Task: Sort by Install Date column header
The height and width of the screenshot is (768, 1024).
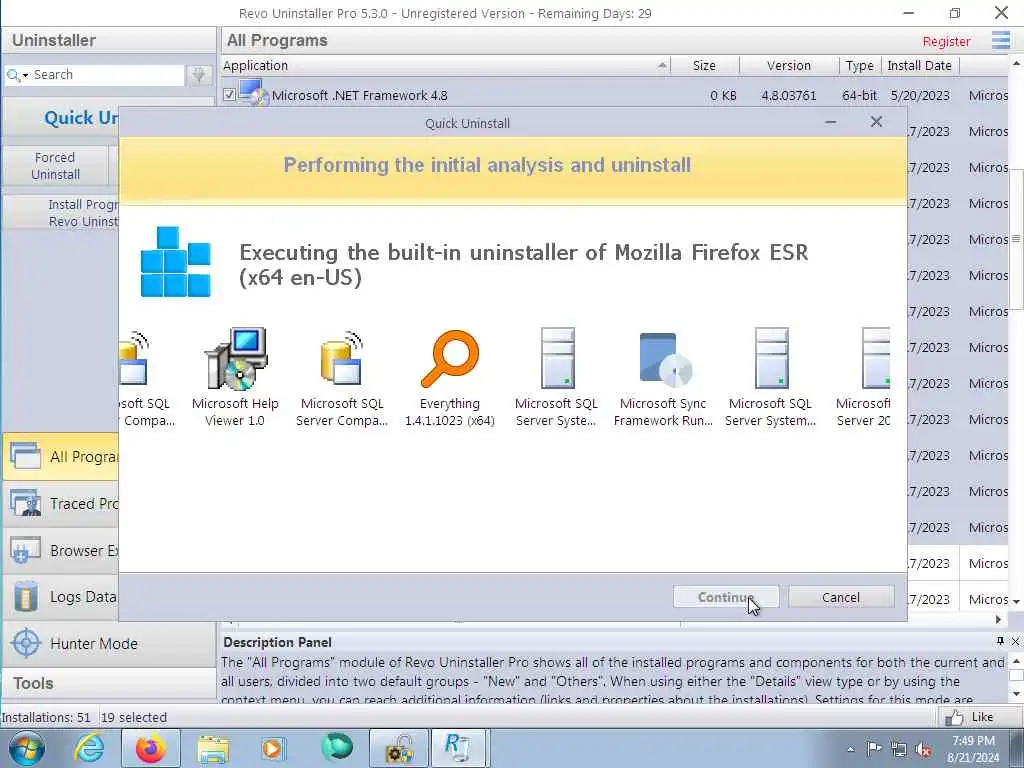Action: click(x=920, y=65)
